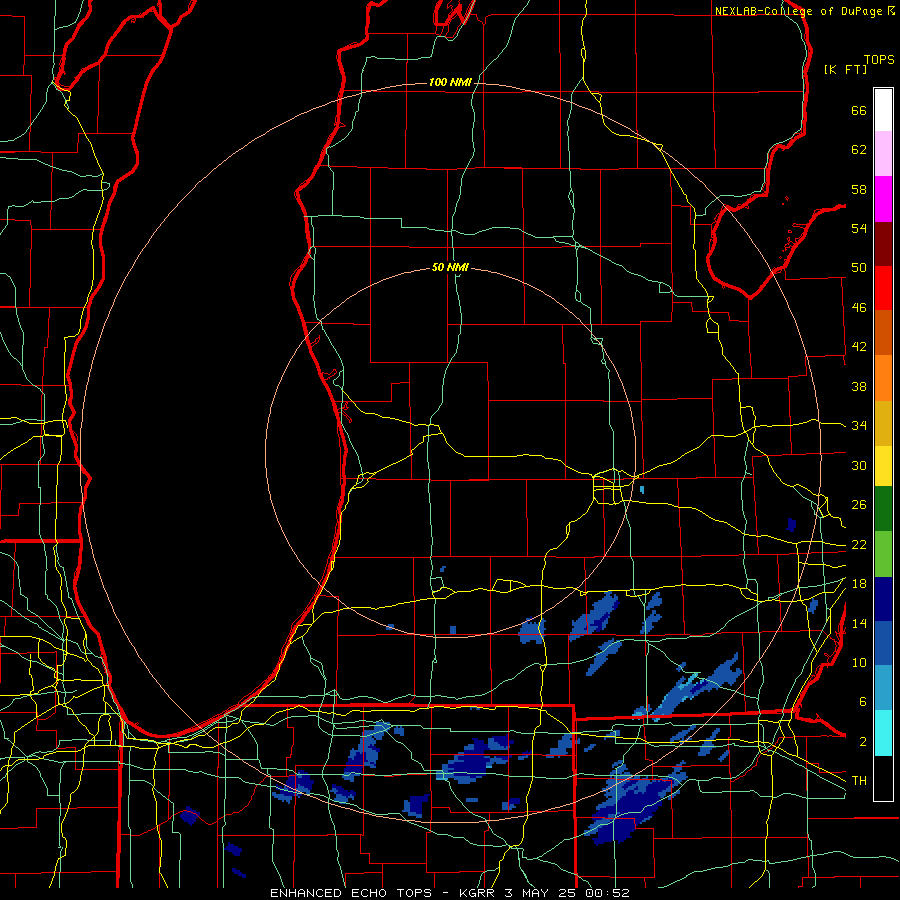
Task: Click the 3 MAY 25 date stamp
Action: click(540, 893)
